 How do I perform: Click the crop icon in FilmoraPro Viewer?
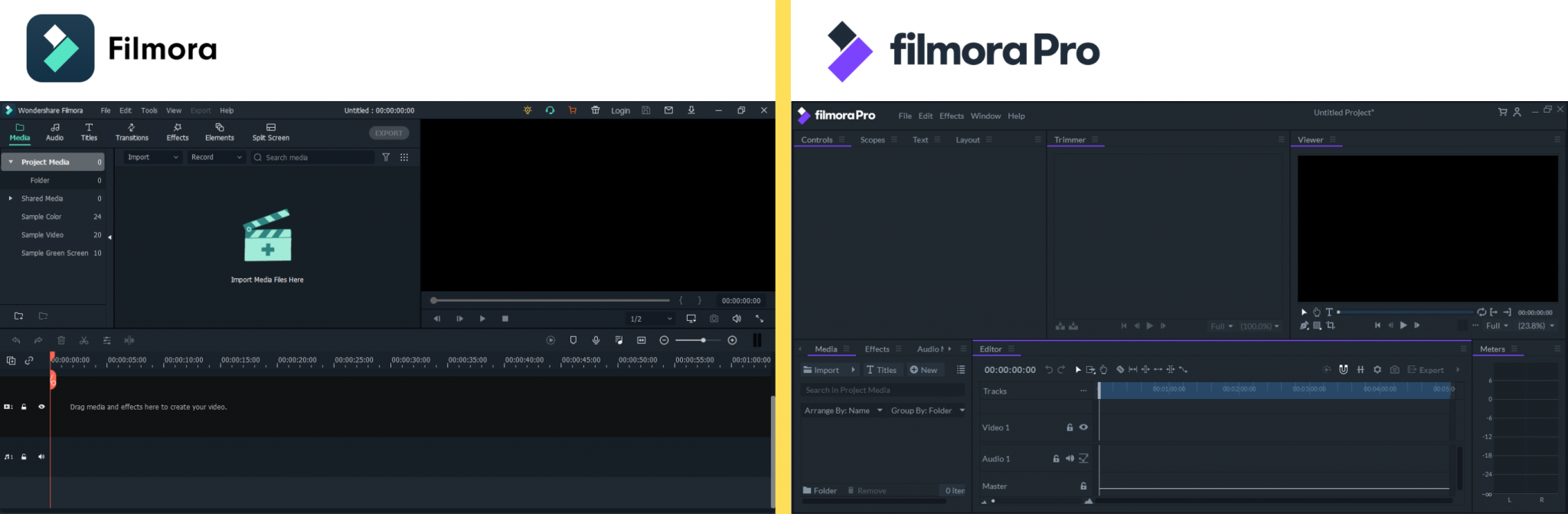click(1331, 326)
